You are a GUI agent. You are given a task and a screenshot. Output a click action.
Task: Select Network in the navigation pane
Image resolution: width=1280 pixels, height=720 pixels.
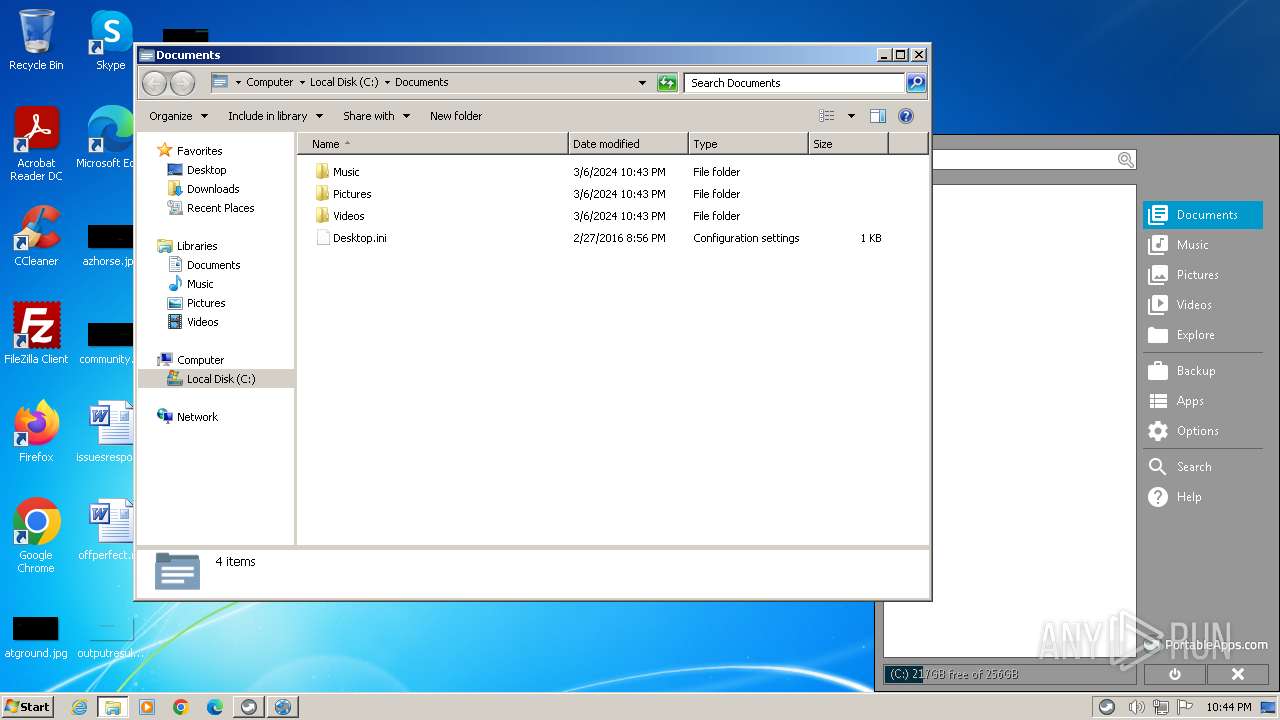pos(197,417)
